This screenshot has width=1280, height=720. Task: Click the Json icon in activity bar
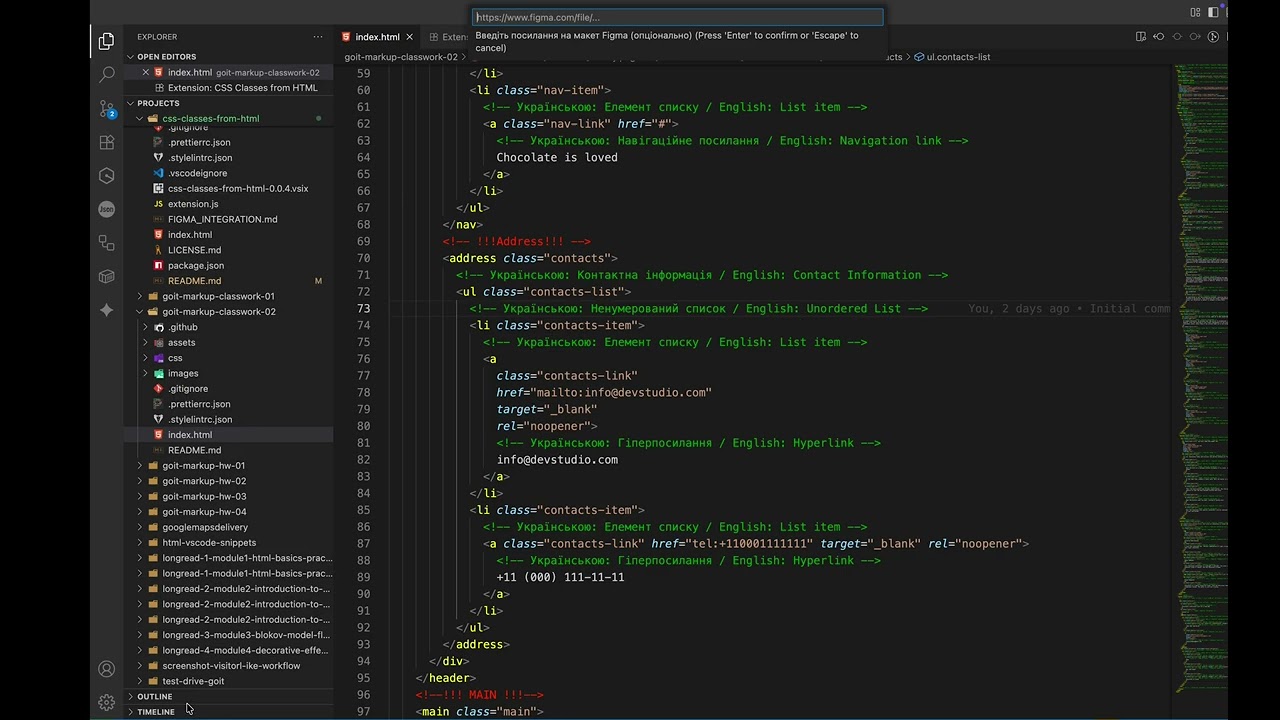(107, 209)
